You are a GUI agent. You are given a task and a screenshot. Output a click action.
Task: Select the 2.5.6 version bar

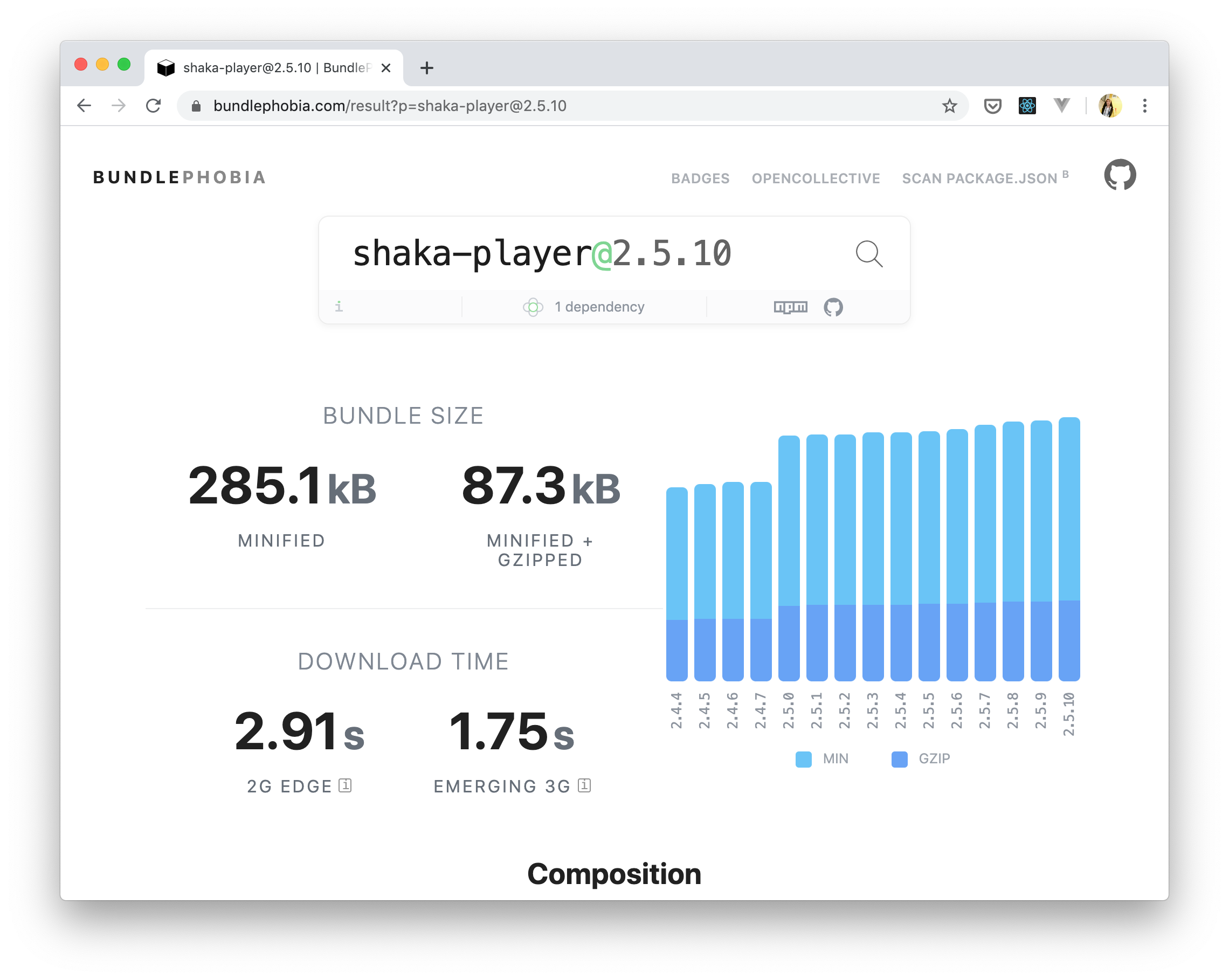[957, 555]
